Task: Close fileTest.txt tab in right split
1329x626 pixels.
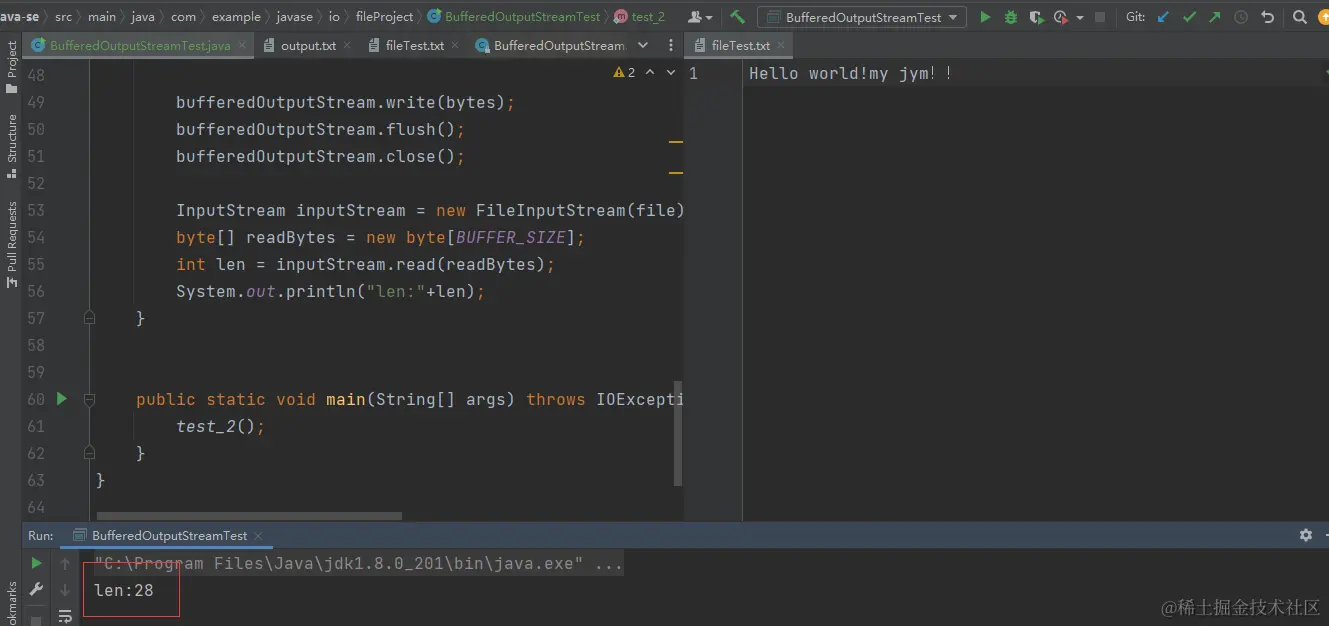Action: click(x=781, y=46)
